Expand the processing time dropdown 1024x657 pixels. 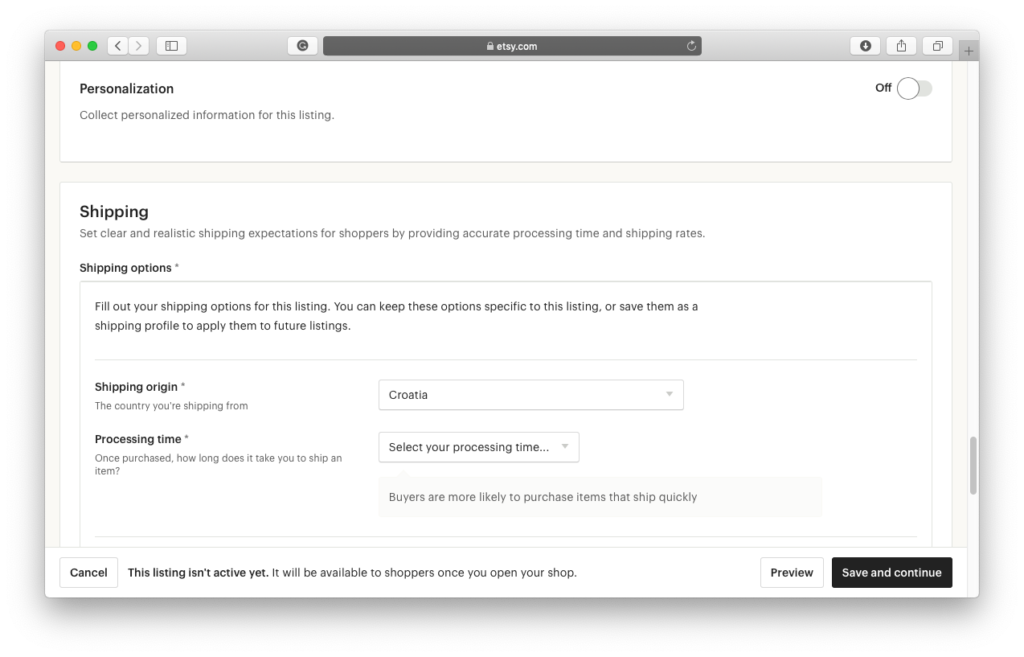point(479,447)
